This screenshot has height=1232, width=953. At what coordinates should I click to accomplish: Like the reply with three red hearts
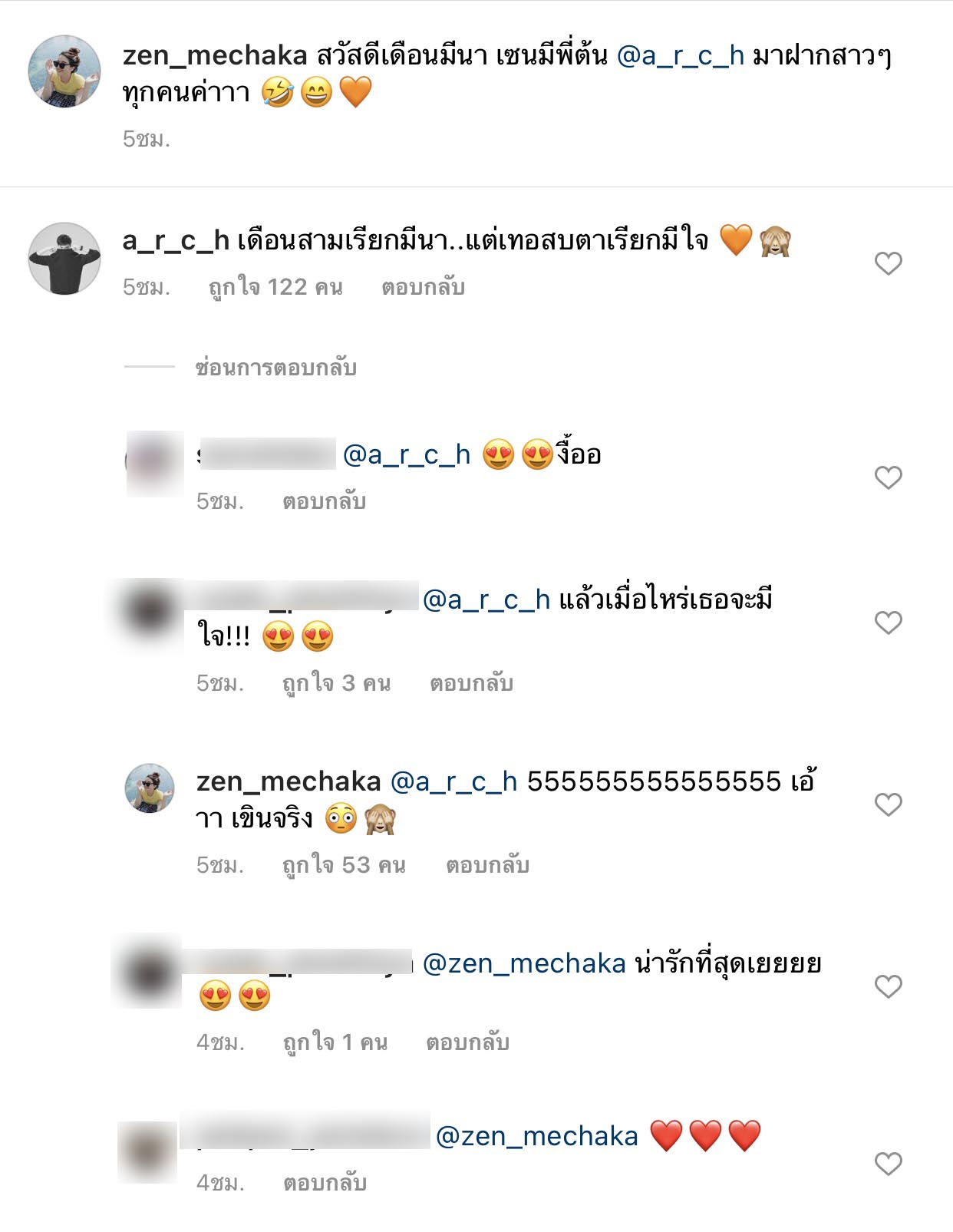point(888,1164)
